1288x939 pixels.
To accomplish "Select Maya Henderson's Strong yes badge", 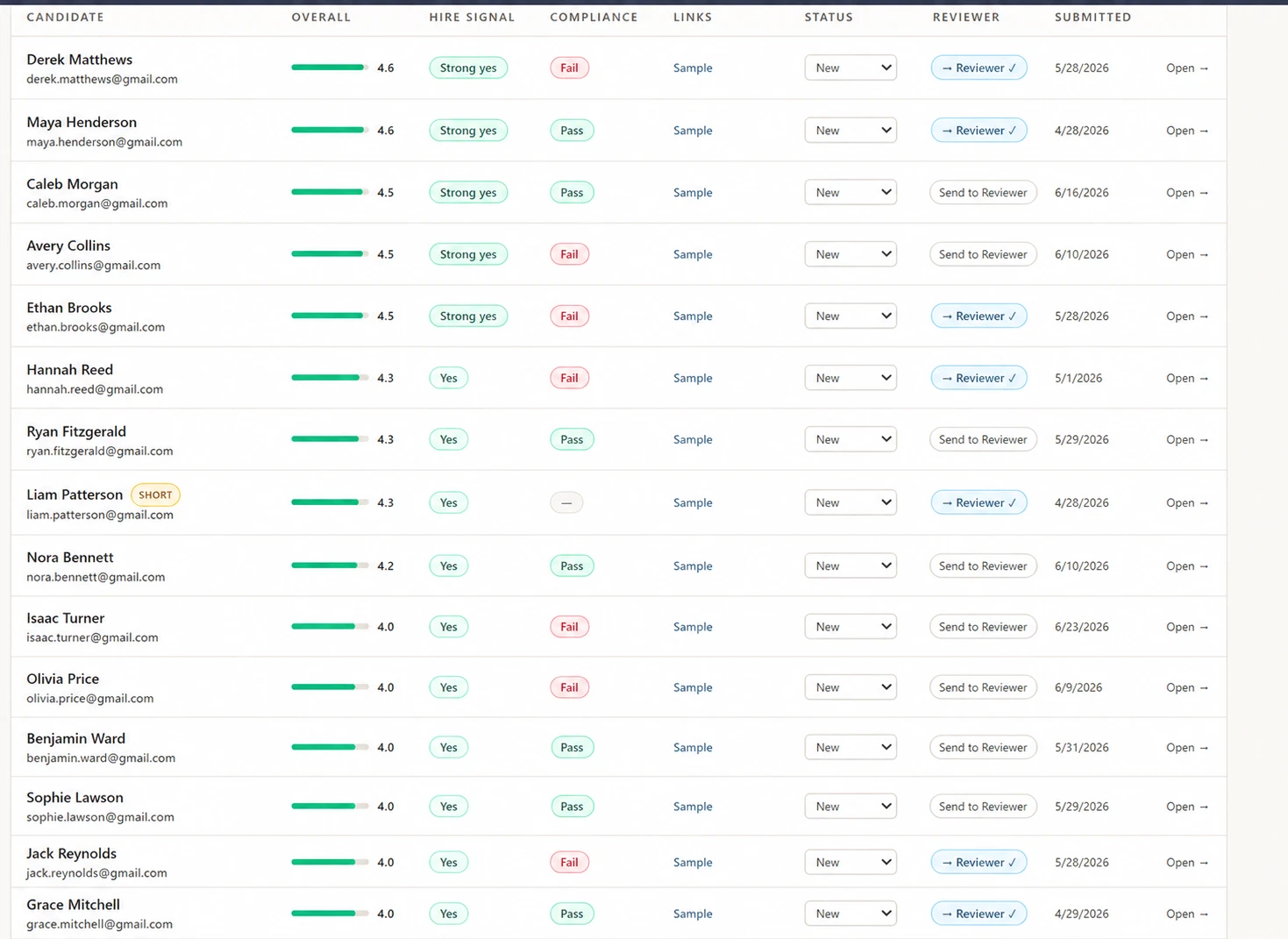I will point(468,131).
